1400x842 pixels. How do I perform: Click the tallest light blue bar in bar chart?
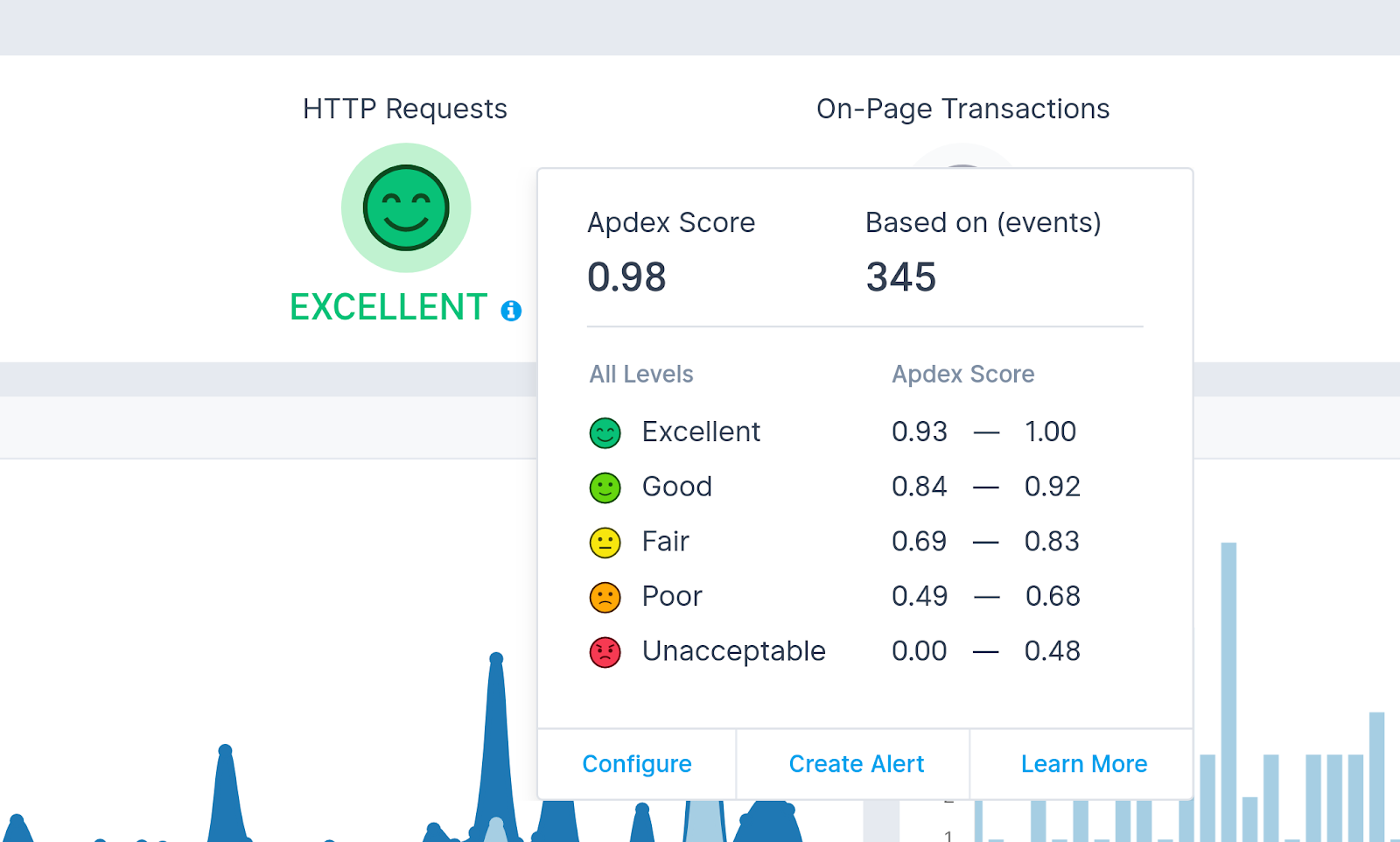[1228, 692]
